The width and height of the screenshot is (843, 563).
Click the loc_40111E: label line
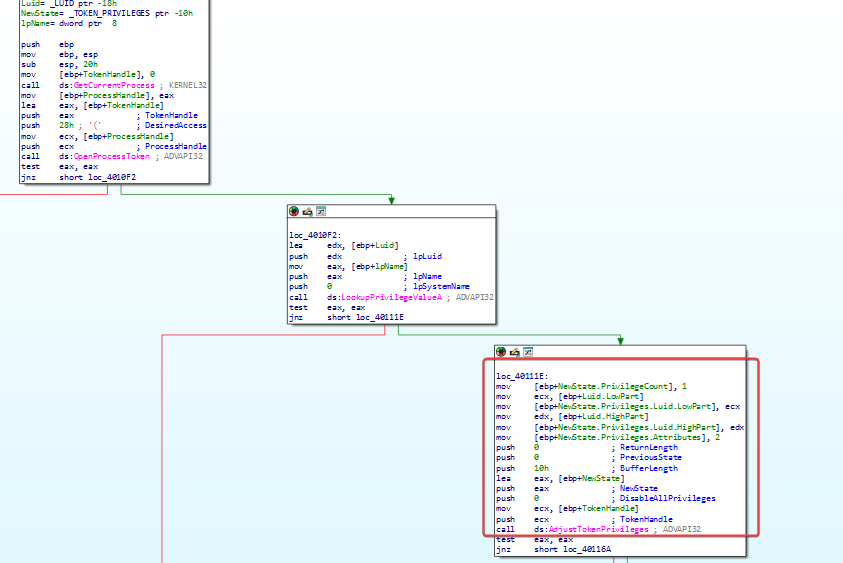[522, 376]
